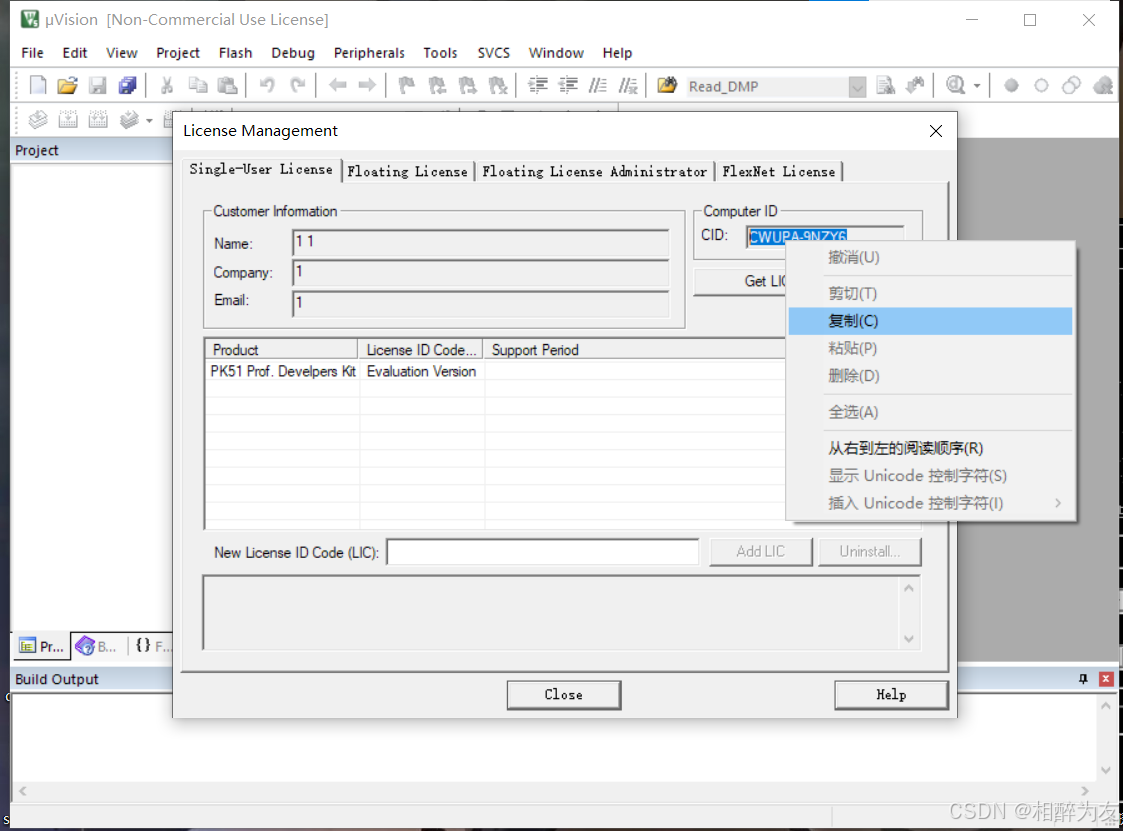Click the New file toolbar icon
The width and height of the screenshot is (1123, 831).
(x=37, y=86)
